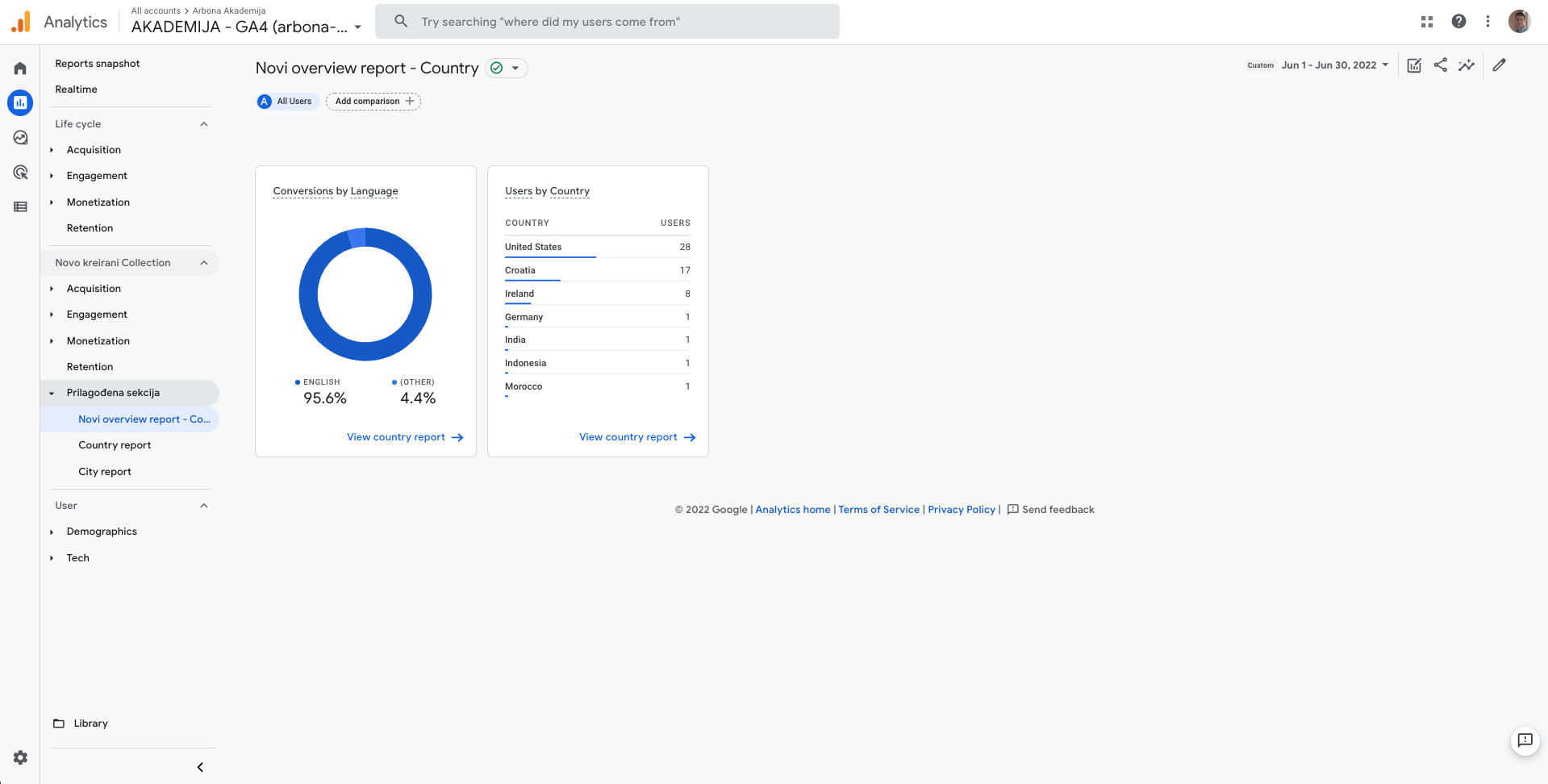Open the Explore icon in left rail

[20, 138]
